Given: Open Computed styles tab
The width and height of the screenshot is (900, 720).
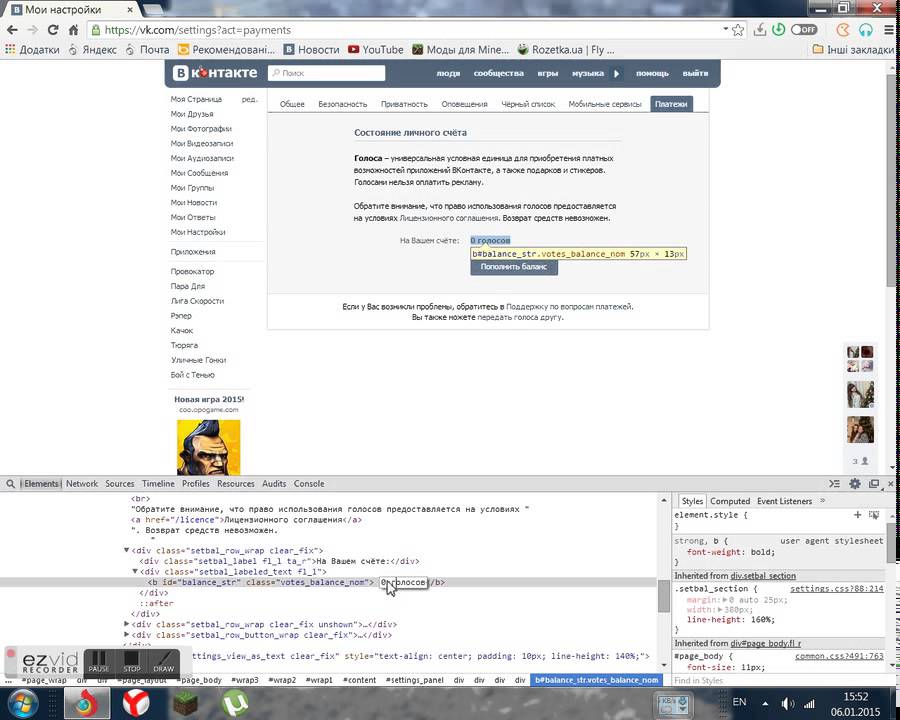Looking at the screenshot, I should tap(730, 501).
